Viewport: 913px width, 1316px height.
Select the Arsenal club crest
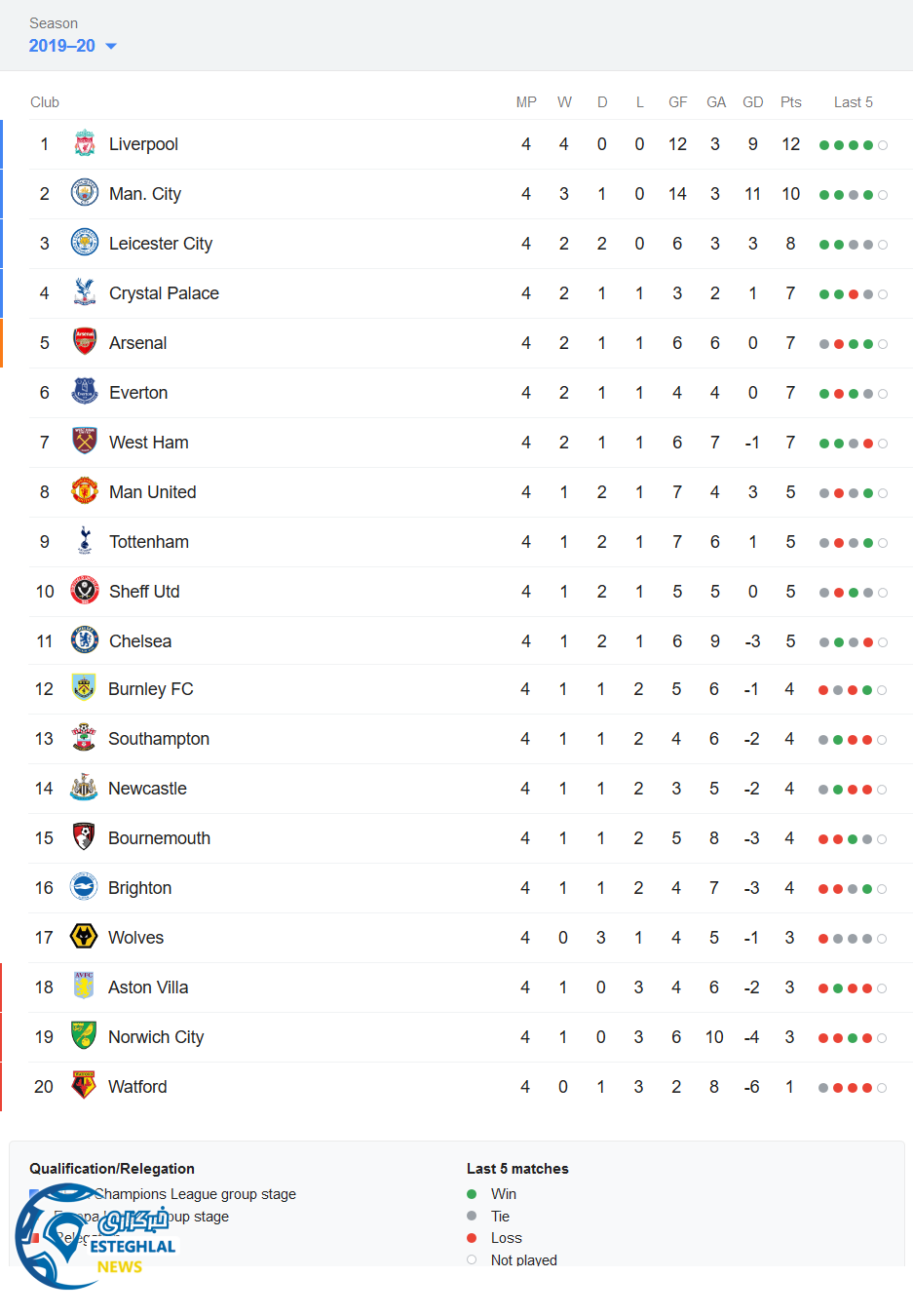tap(85, 342)
